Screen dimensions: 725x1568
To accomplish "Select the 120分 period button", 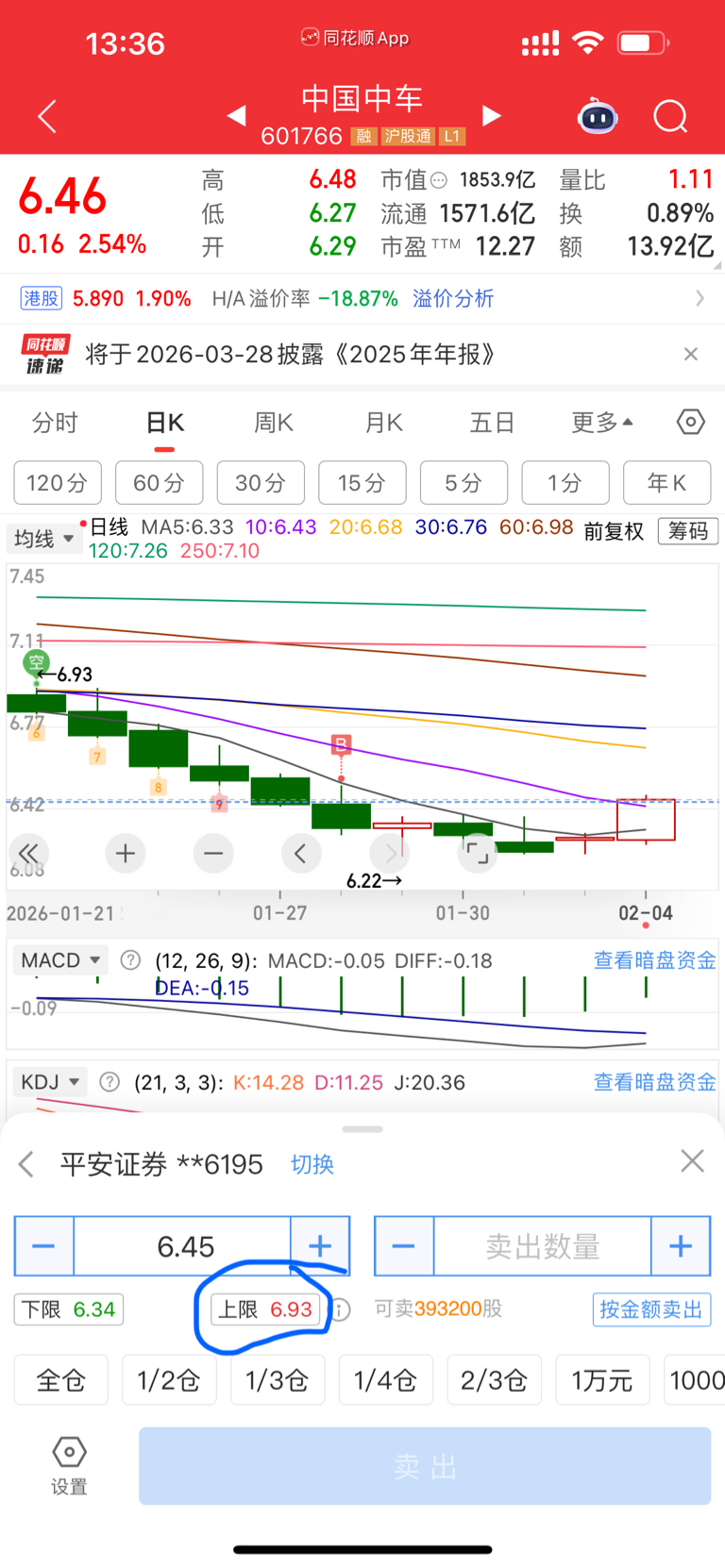I will click(57, 483).
